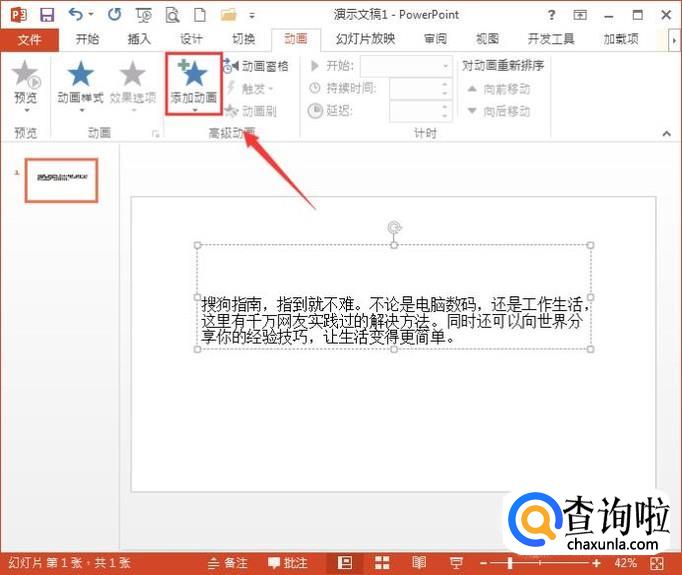This screenshot has height=575, width=682.
Task: Open 效果选项 effect options
Action: point(133,85)
